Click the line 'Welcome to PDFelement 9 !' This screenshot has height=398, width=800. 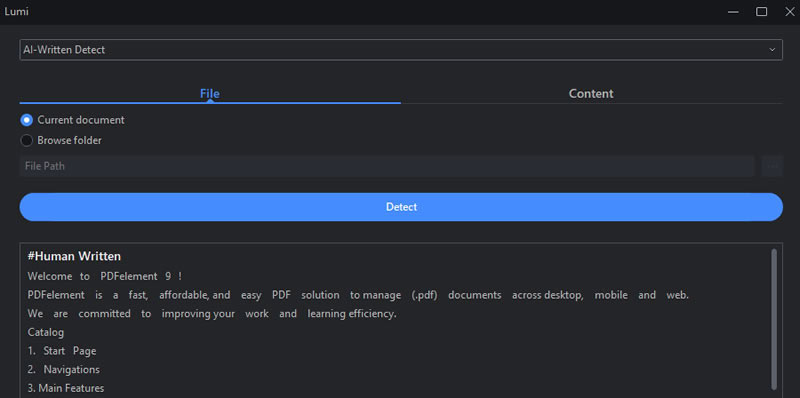(x=105, y=277)
